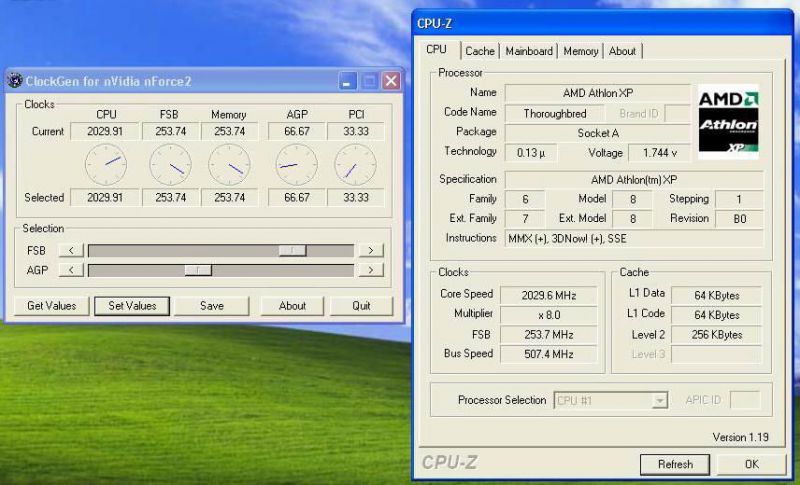Click the ClockGen app icon in title bar
The width and height of the screenshot is (800, 485).
15,81
